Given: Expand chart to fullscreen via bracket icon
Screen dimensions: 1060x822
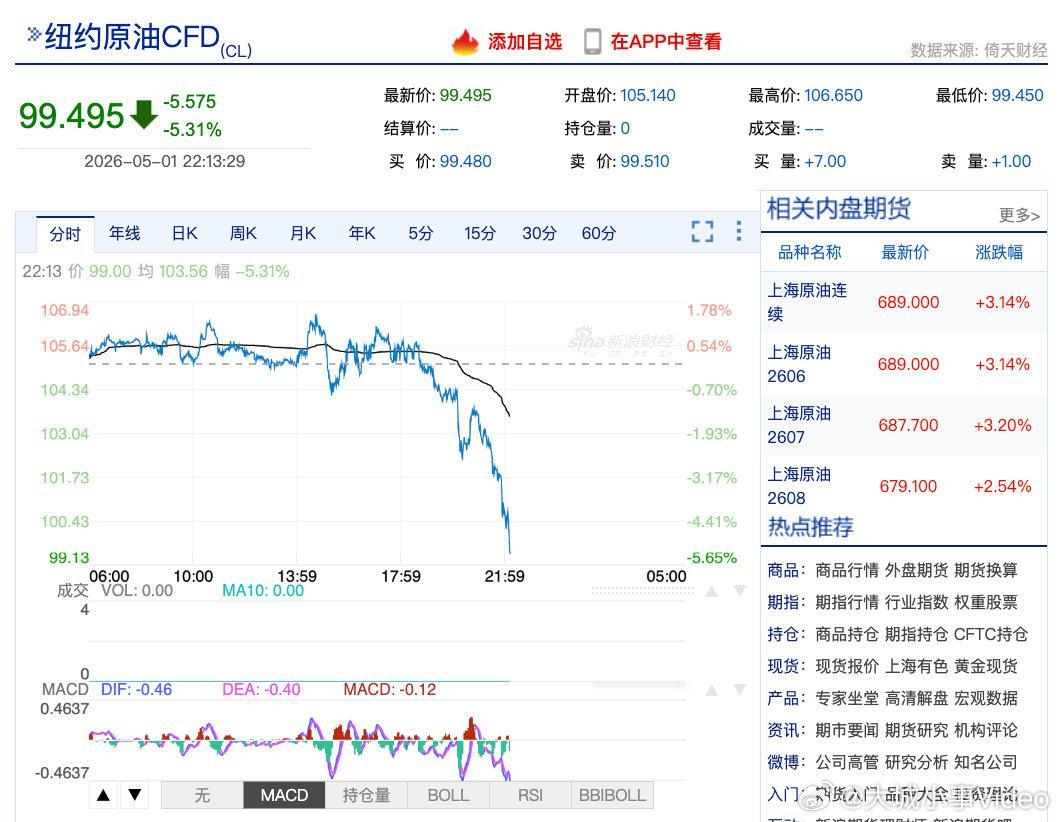Looking at the screenshot, I should (x=702, y=231).
